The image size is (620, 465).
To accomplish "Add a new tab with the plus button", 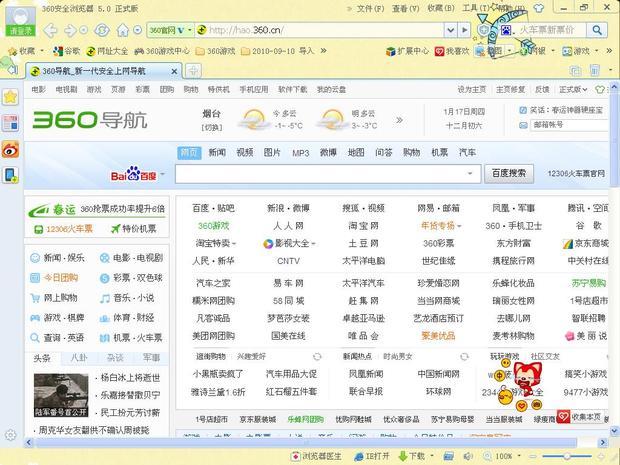I will point(193,71).
